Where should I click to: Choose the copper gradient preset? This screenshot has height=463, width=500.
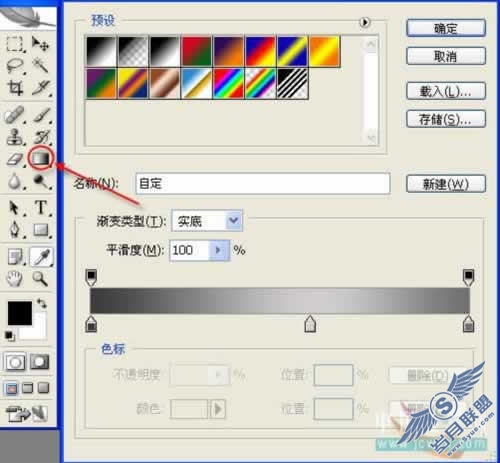pos(165,83)
